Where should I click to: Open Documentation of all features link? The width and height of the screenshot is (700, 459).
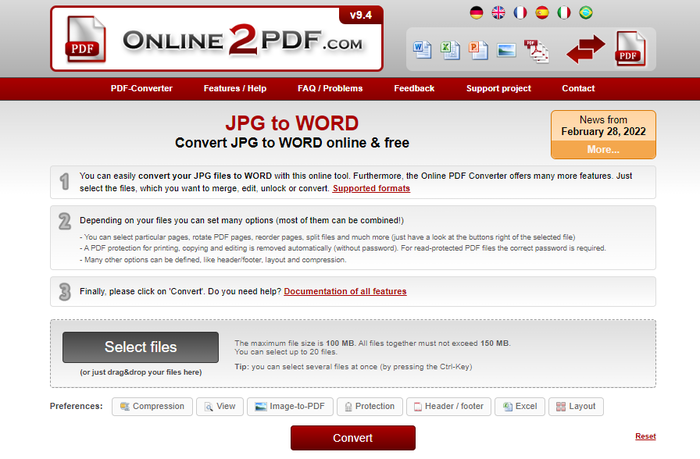pyautogui.click(x=345, y=291)
